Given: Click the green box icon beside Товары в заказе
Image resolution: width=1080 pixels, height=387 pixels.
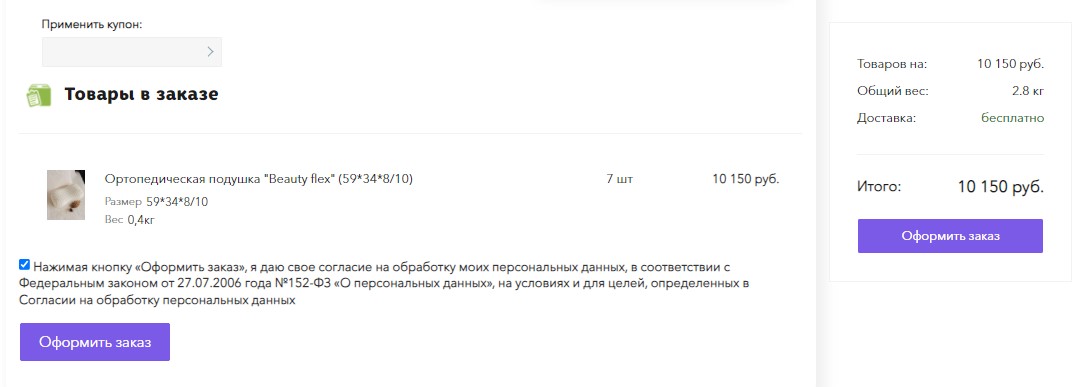Looking at the screenshot, I should coord(39,95).
